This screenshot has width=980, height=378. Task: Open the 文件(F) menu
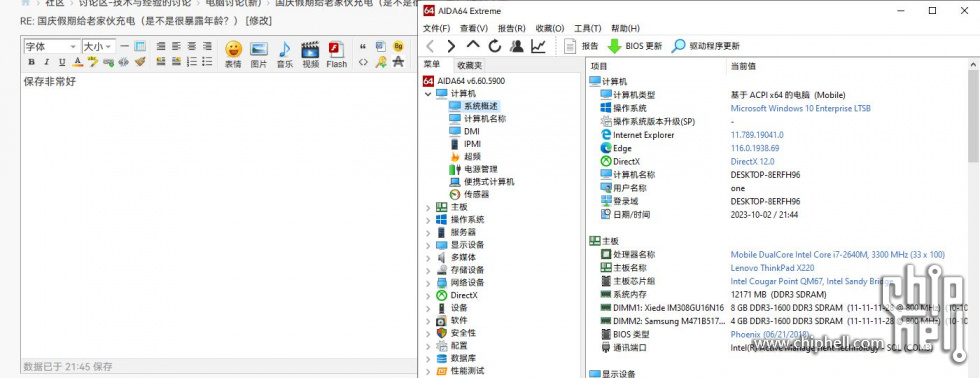(436, 28)
